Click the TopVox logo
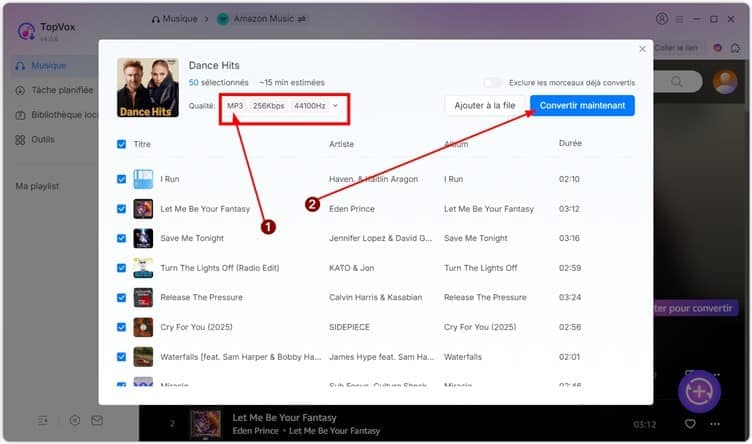Viewport: 752px width, 444px height. pos(26,31)
